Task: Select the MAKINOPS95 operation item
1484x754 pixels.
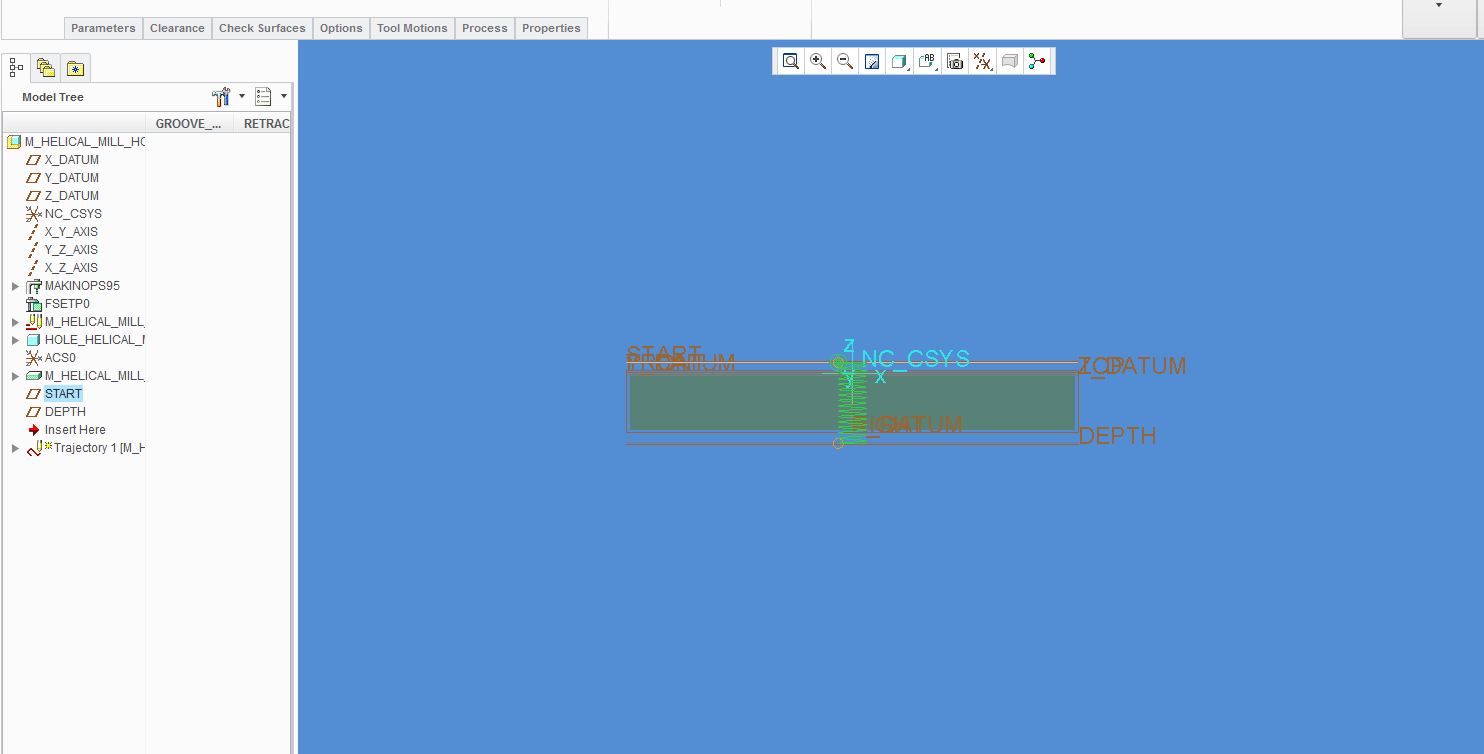Action: click(82, 286)
